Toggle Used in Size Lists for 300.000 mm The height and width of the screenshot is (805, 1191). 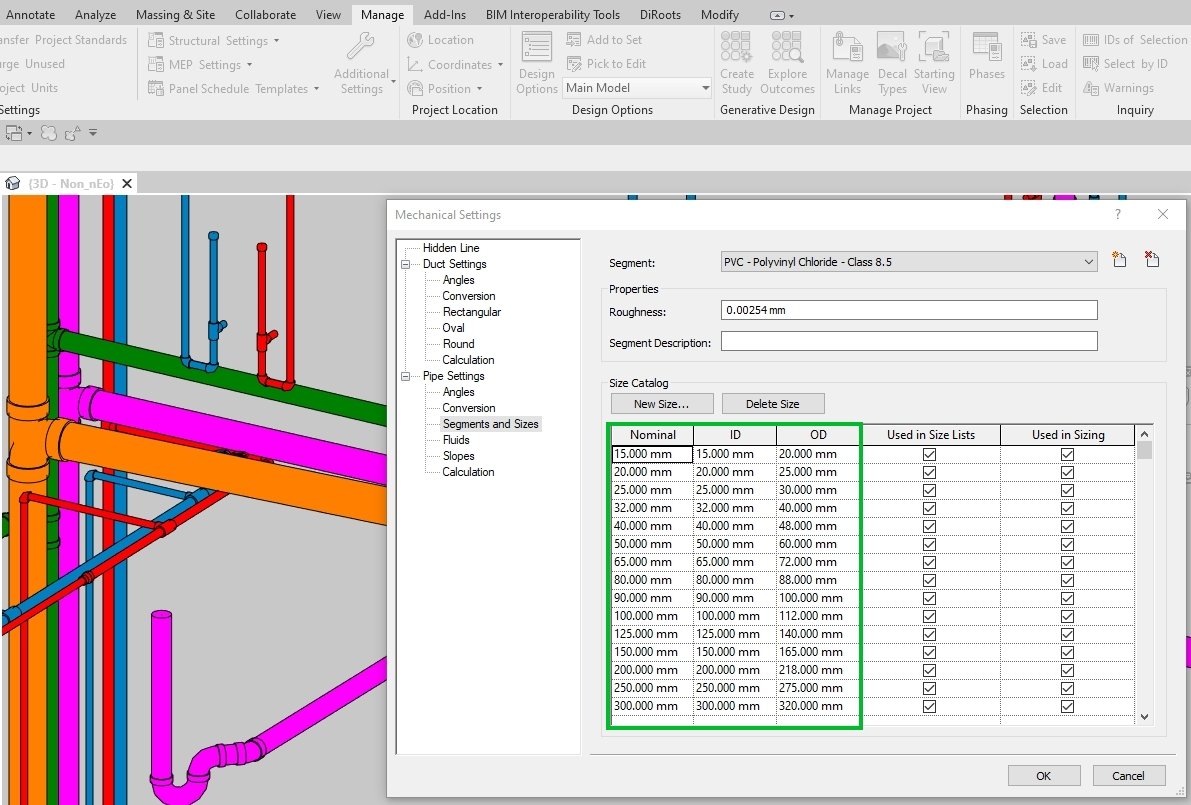pos(929,706)
